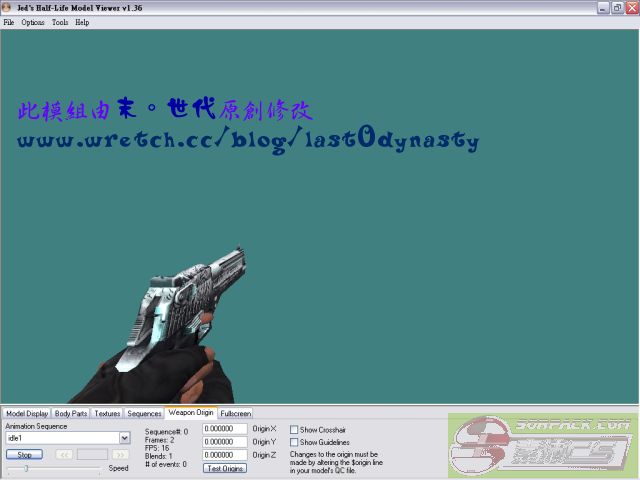Click the frame number field
Screen dimensions: 640x480
(92, 455)
